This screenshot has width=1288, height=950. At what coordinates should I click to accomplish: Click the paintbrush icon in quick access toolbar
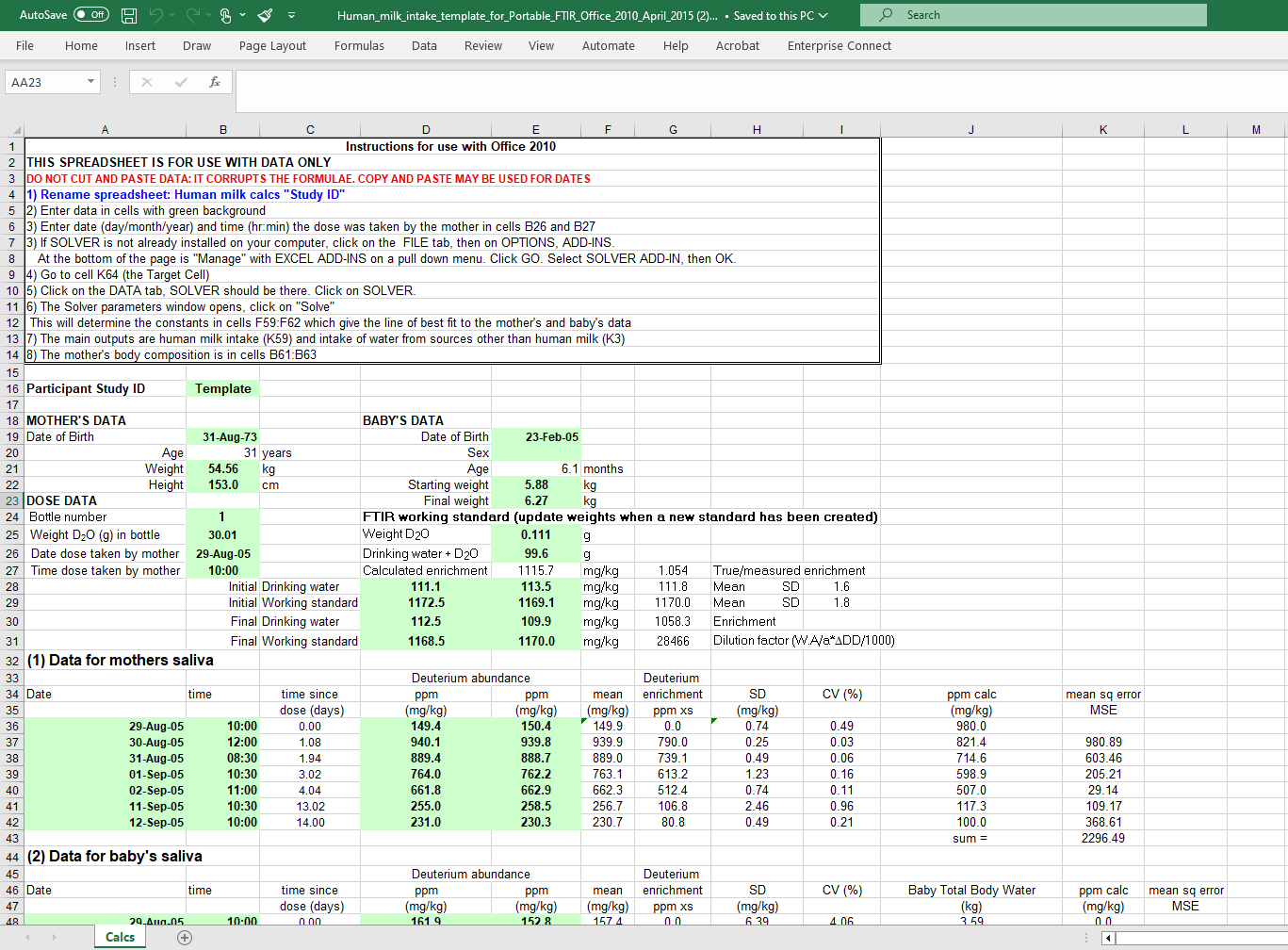click(x=266, y=15)
